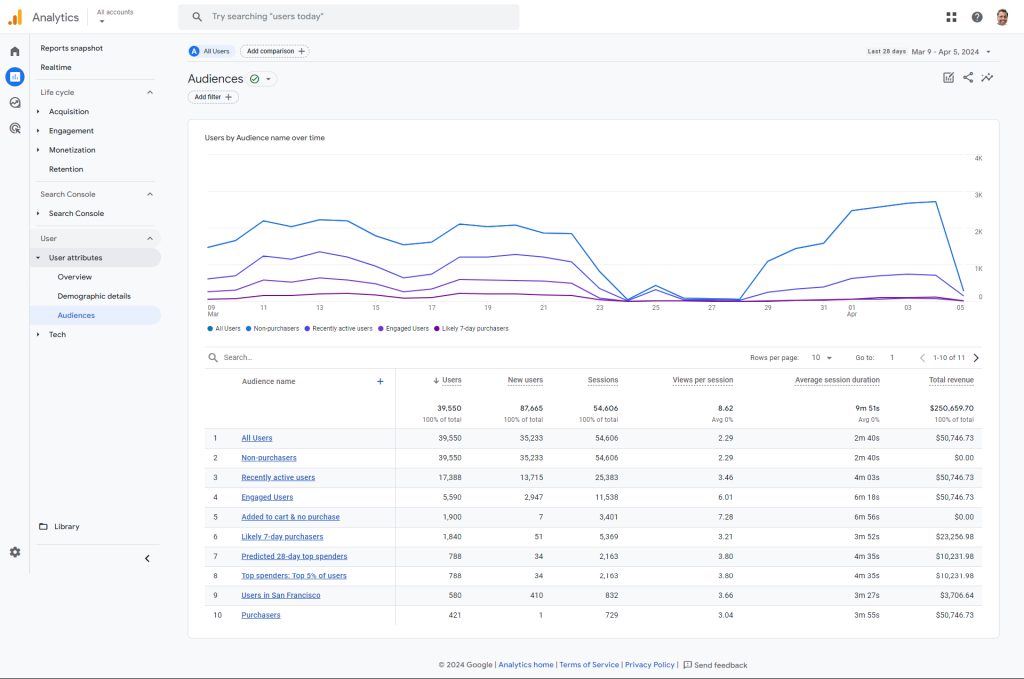Click the Try searching users today field

pos(349,17)
